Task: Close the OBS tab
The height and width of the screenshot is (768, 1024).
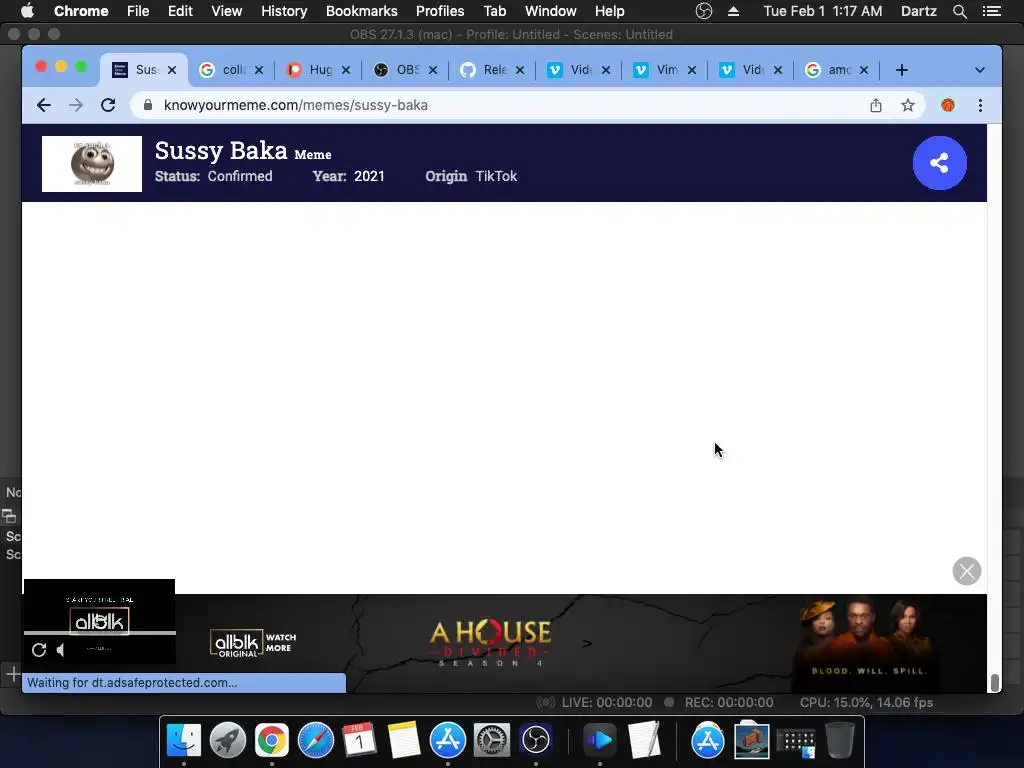Action: pos(433,70)
